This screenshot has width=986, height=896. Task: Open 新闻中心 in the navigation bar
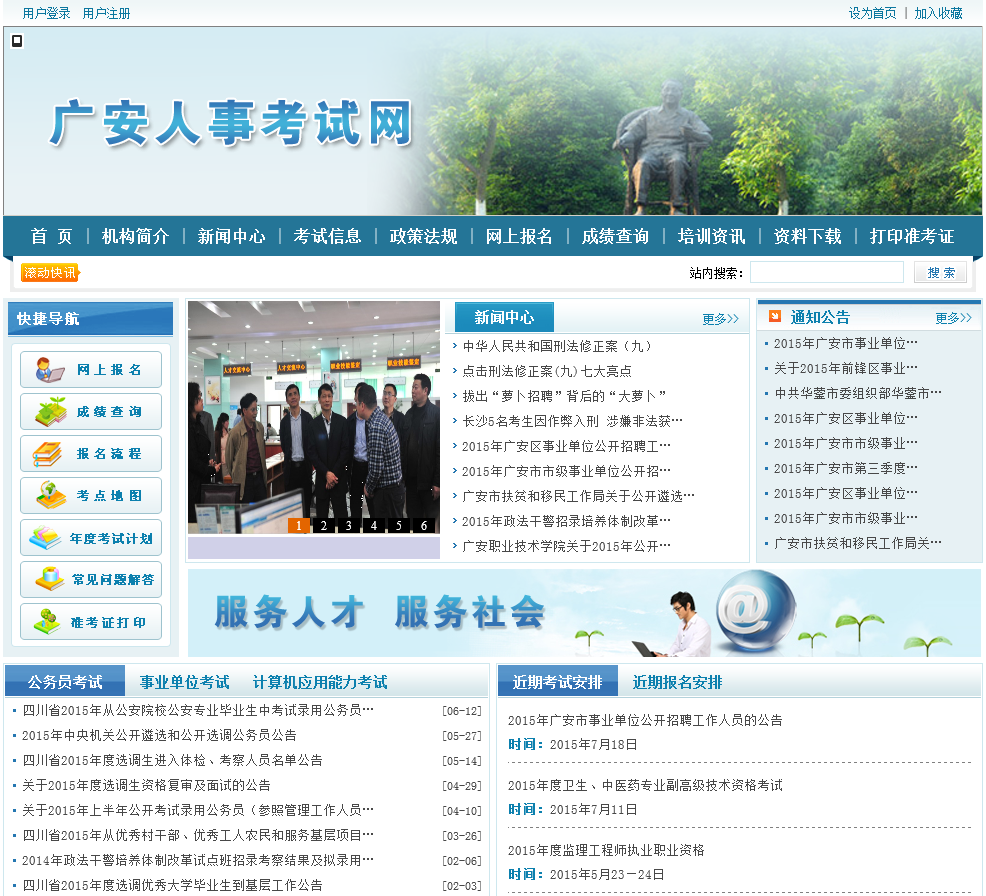coord(231,236)
